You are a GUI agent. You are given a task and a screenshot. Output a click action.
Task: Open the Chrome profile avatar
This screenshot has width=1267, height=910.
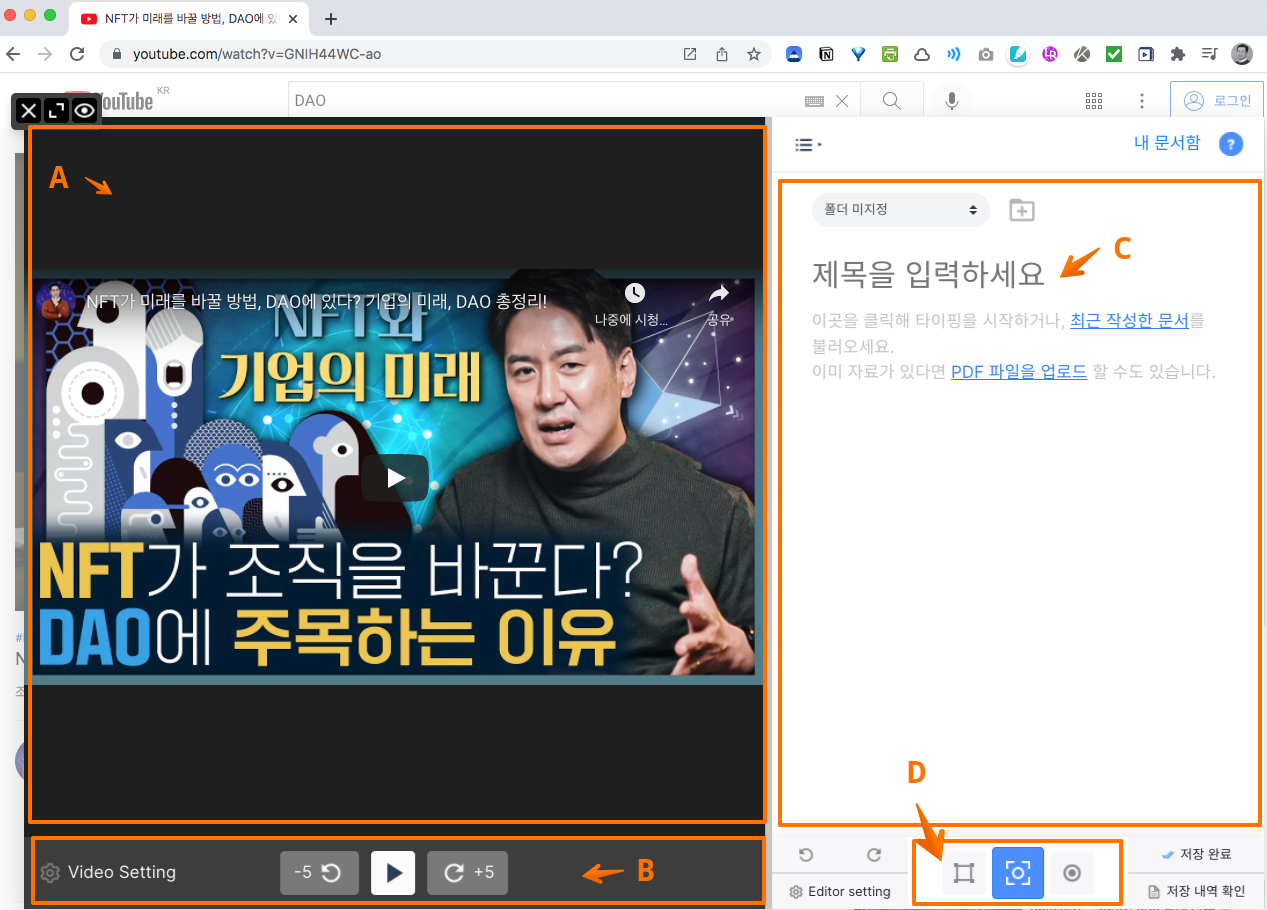click(x=1242, y=54)
